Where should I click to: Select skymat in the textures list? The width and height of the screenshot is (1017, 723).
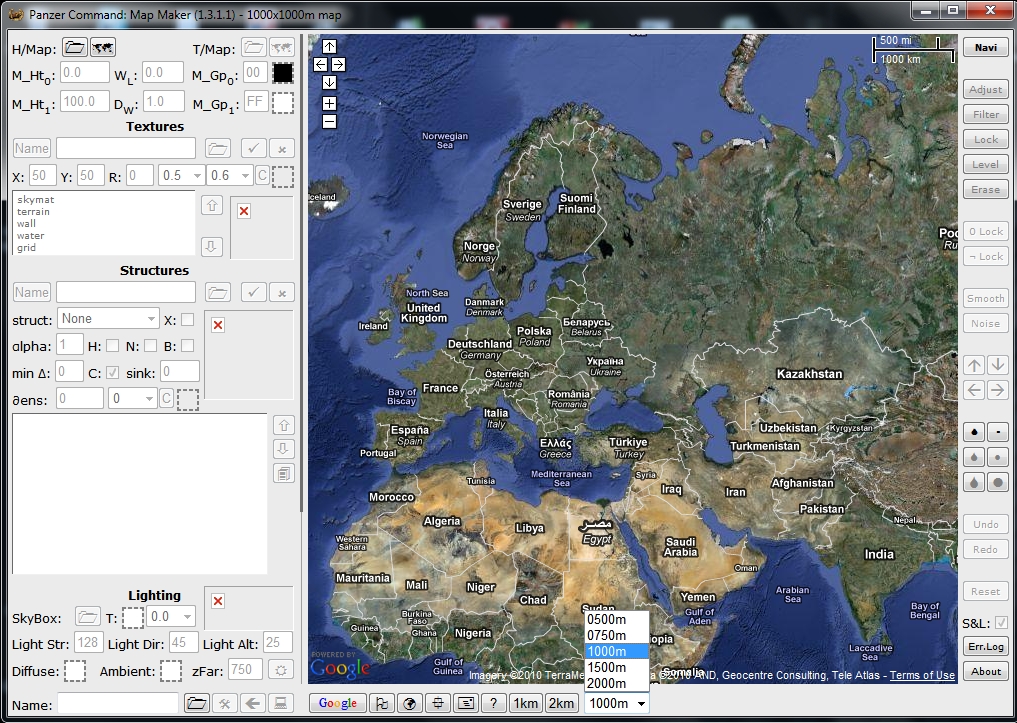36,200
